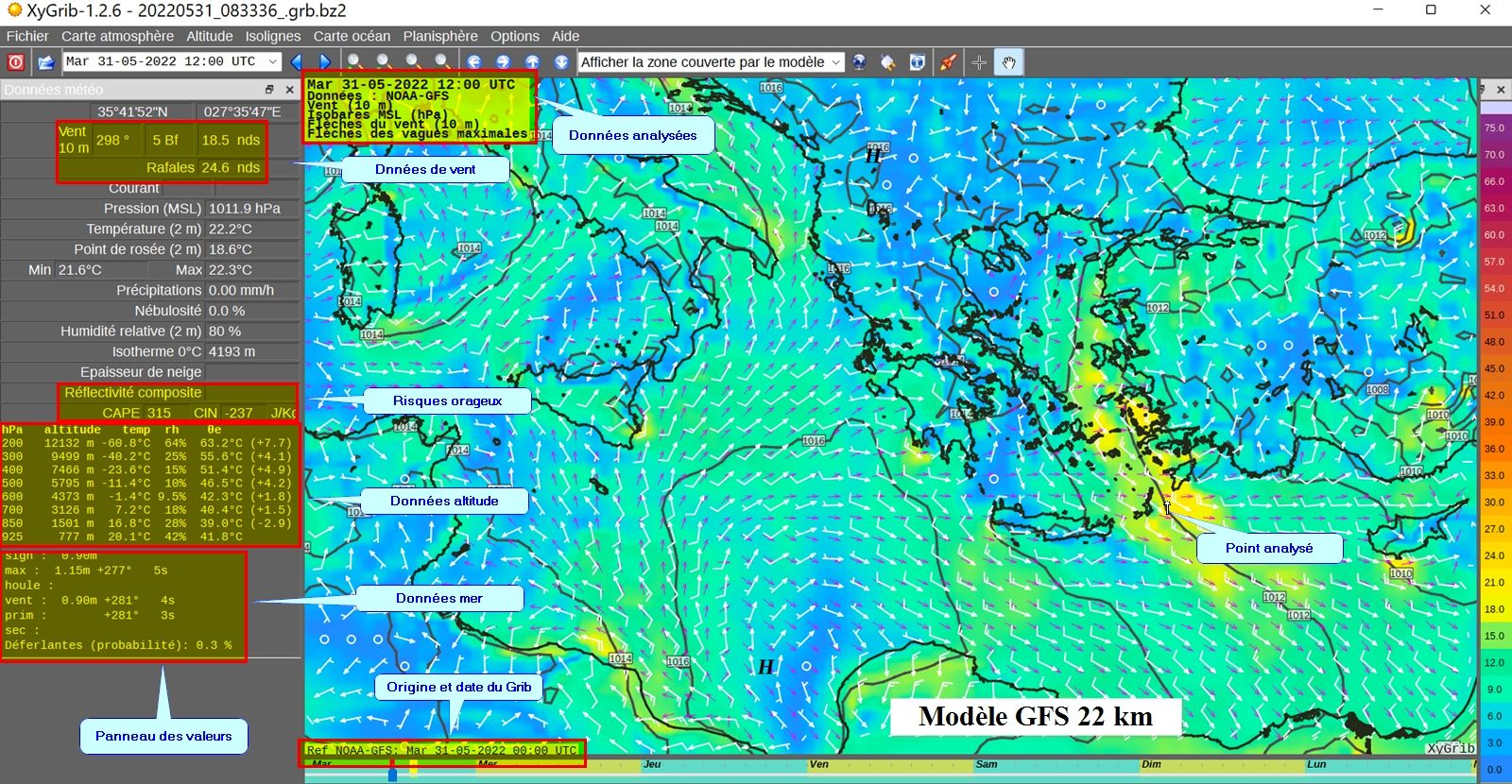
Task: Click the second magnifier zoom-out icon
Action: [384, 62]
